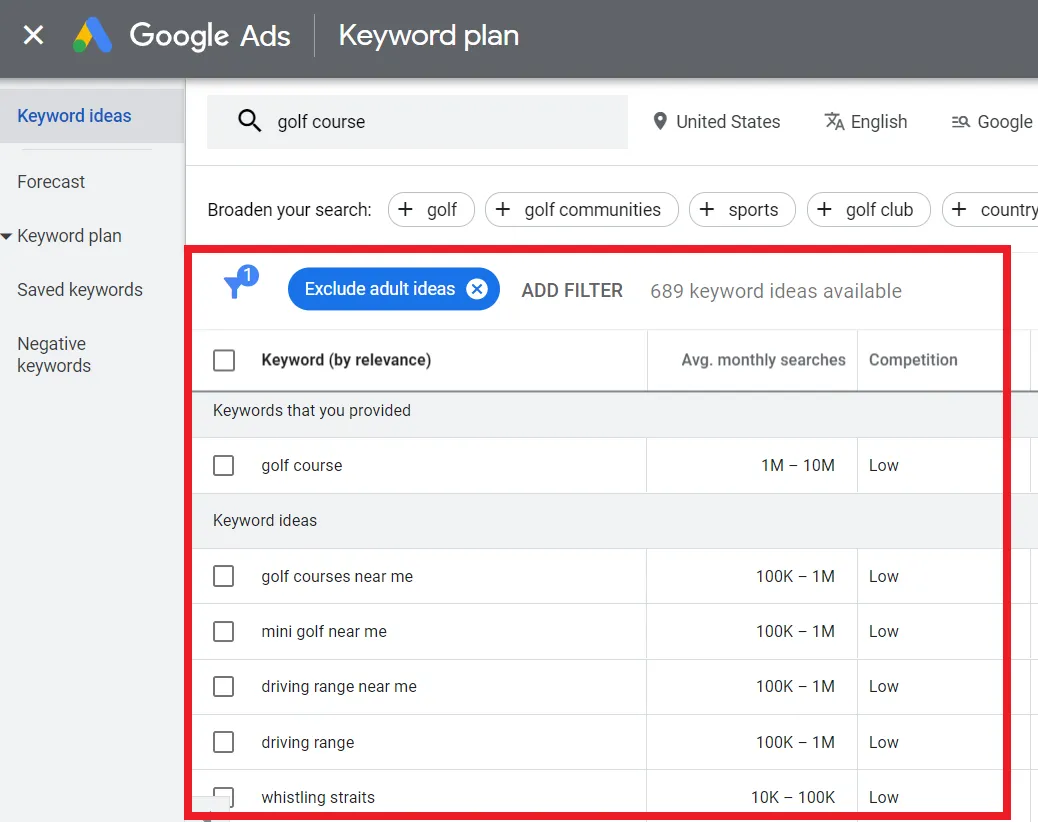1038x822 pixels.
Task: Go to Saved keywords in sidebar
Action: (x=80, y=290)
